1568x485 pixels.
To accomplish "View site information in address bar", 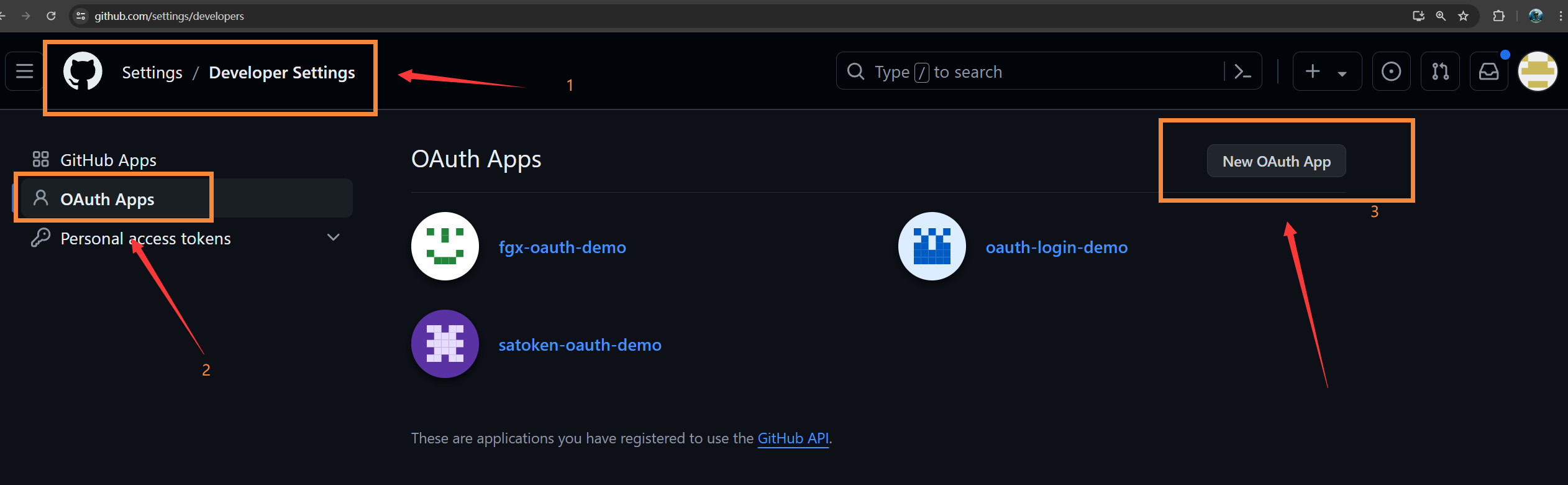I will [81, 16].
